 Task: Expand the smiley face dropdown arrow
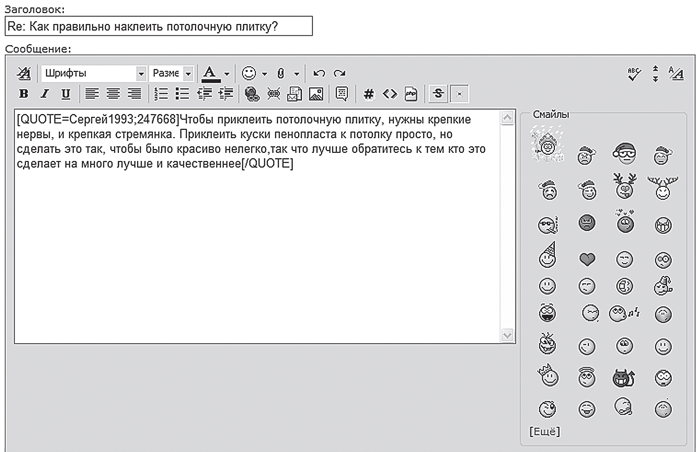pyautogui.click(x=264, y=74)
